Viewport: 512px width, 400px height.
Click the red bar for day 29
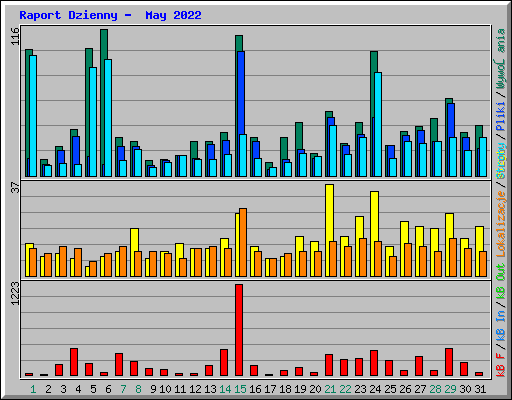click(x=449, y=362)
